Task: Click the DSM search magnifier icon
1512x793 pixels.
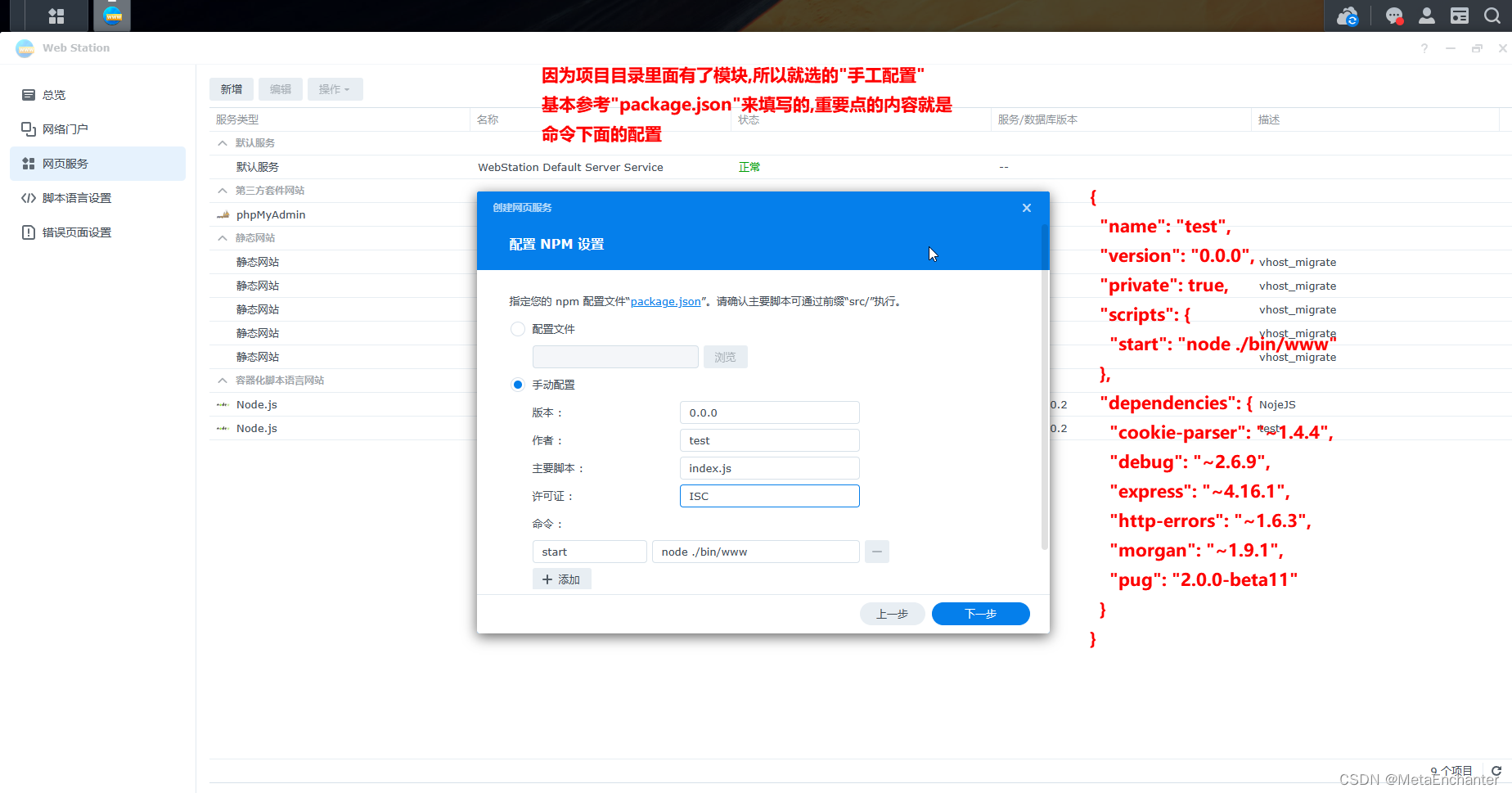Action: pyautogui.click(x=1492, y=16)
